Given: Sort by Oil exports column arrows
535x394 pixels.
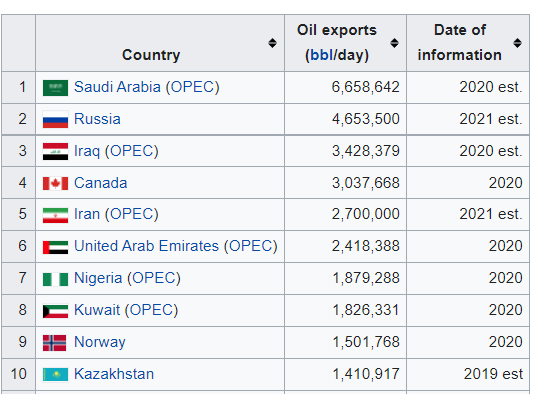Looking at the screenshot, I should click(394, 43).
